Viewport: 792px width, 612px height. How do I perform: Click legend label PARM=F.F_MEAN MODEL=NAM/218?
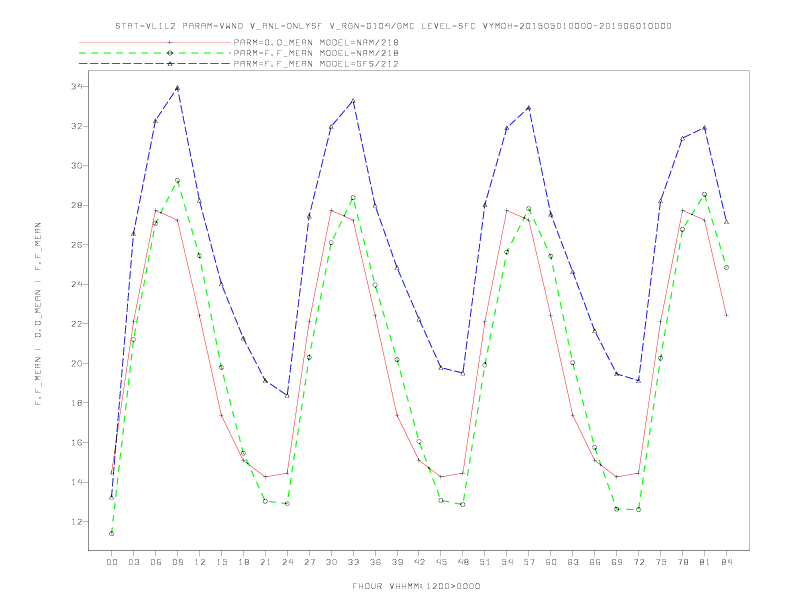coord(316,53)
